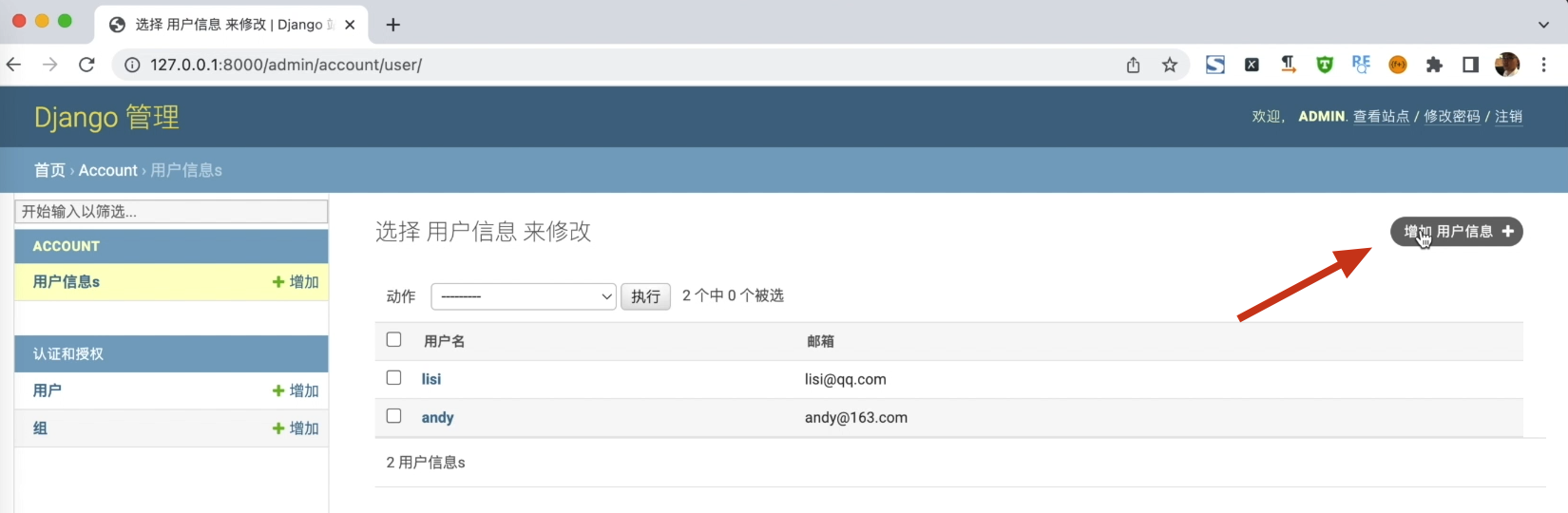Click the 2 用户信息s count text
Viewport: 1568px width, 513px height.
coord(426,462)
